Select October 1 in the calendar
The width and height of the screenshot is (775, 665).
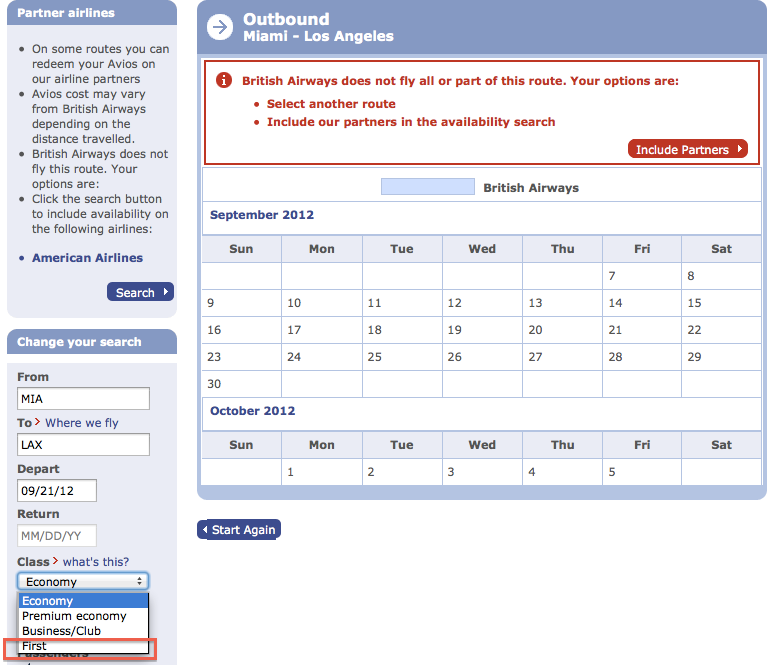tap(322, 472)
